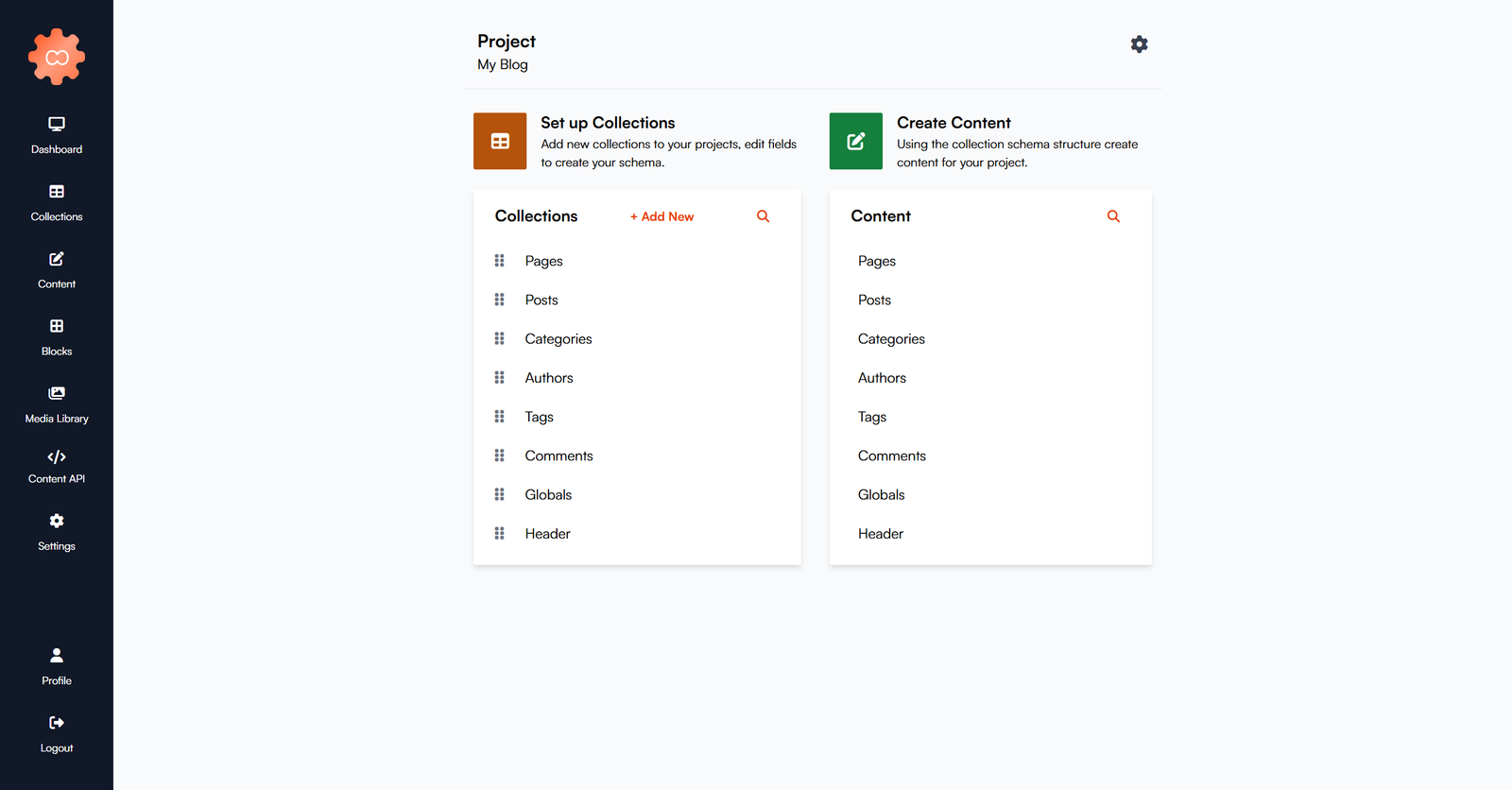Viewport: 1512px width, 790px height.
Task: Click the orange Set up Collections icon
Action: click(500, 142)
